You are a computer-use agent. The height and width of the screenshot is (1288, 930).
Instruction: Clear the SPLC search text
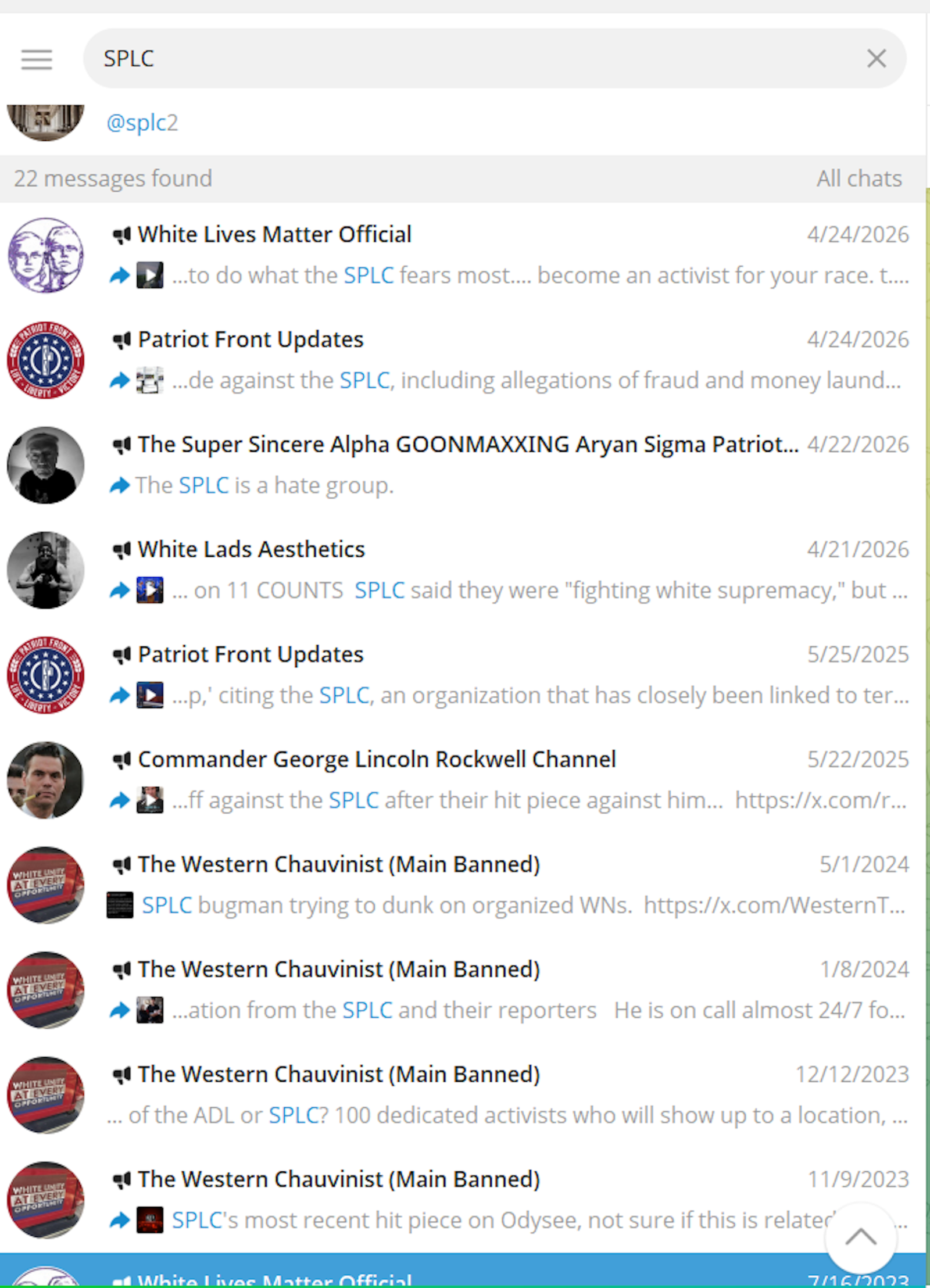(x=876, y=59)
